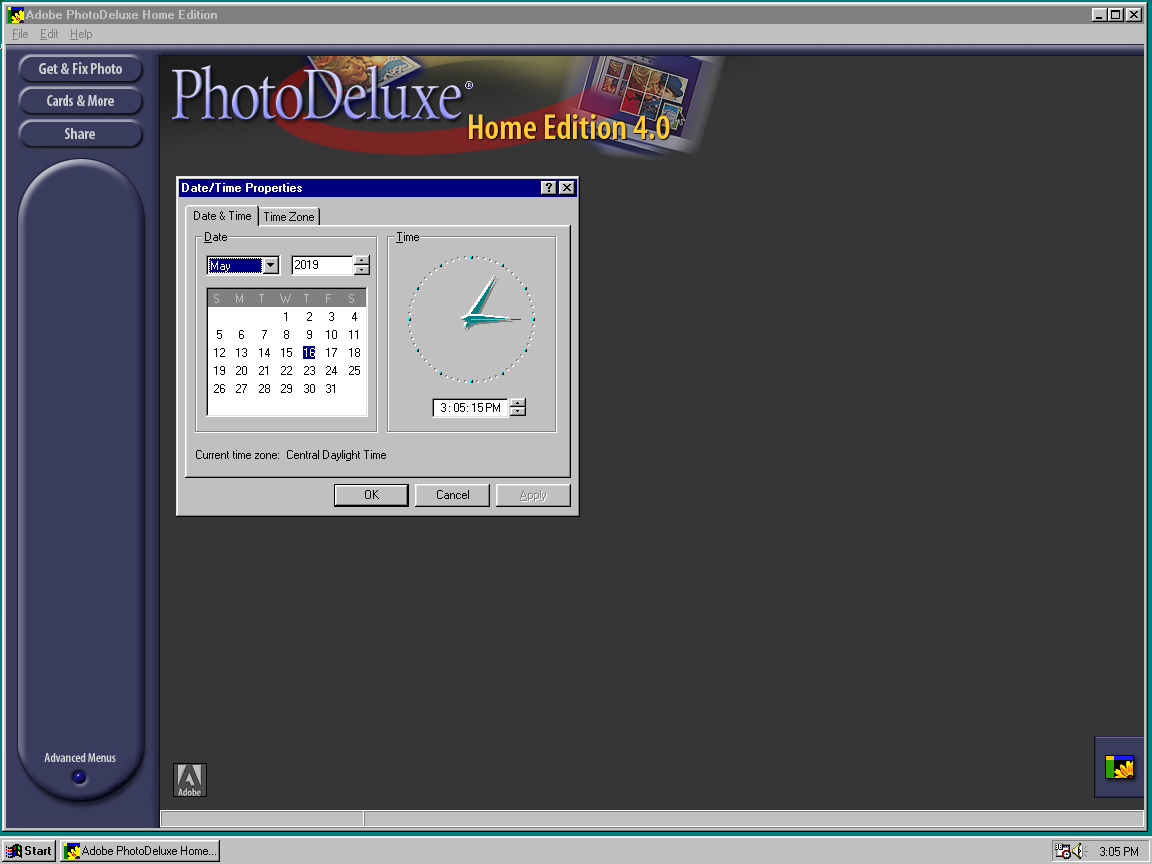
Task: Open the month dropdown showing May
Action: [x=271, y=265]
